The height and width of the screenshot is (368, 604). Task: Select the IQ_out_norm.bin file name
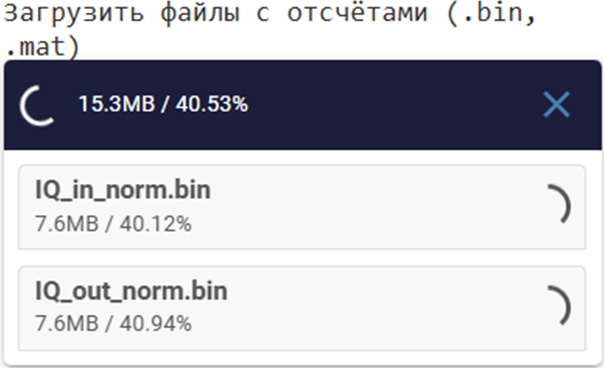(x=131, y=291)
